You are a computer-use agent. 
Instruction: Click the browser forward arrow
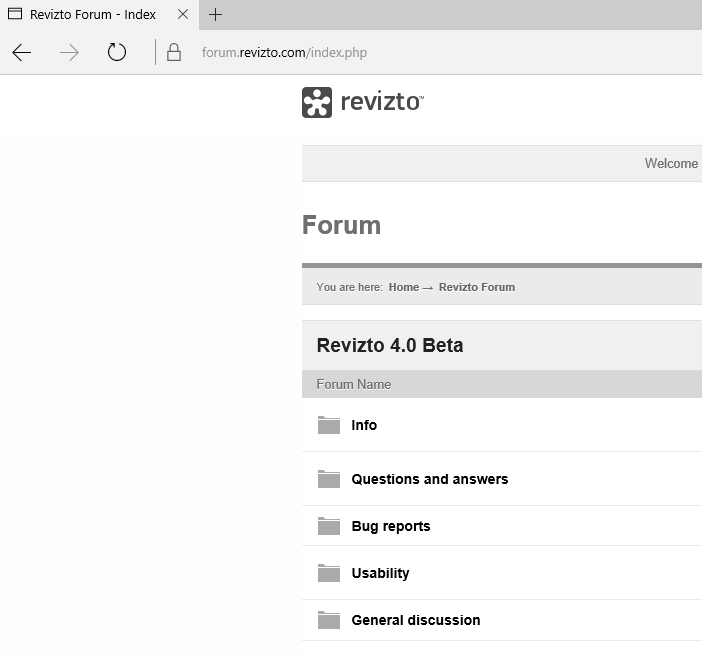click(x=69, y=53)
